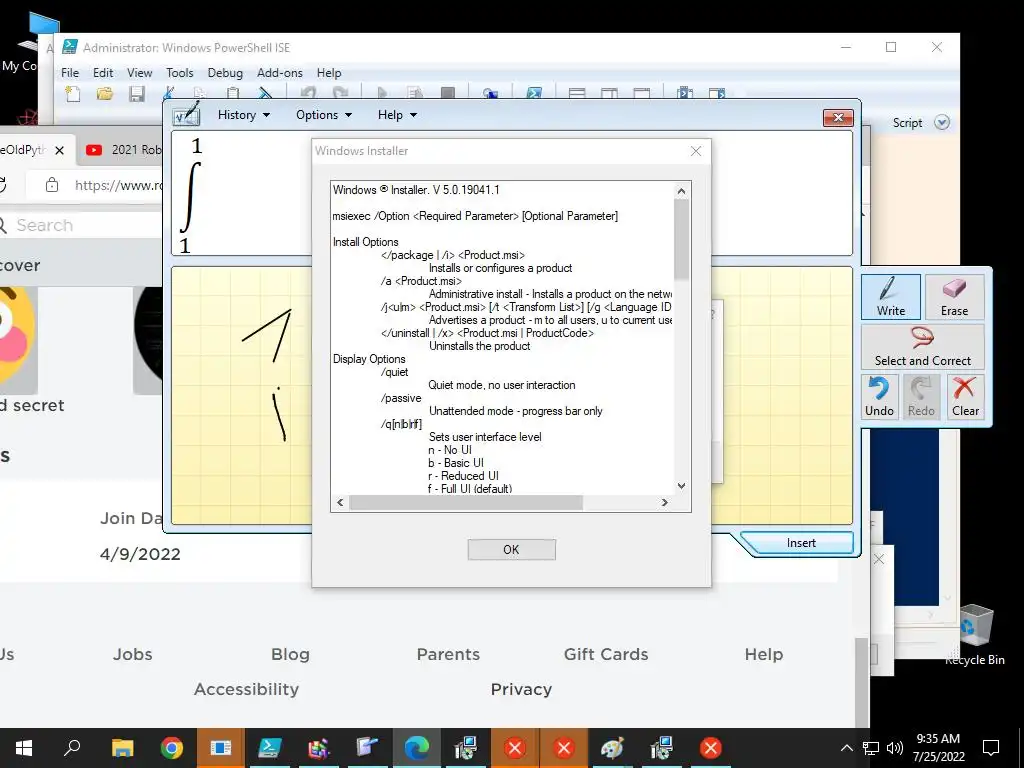Activate the Select and Correct tool
1024x768 pixels.
tap(922, 347)
